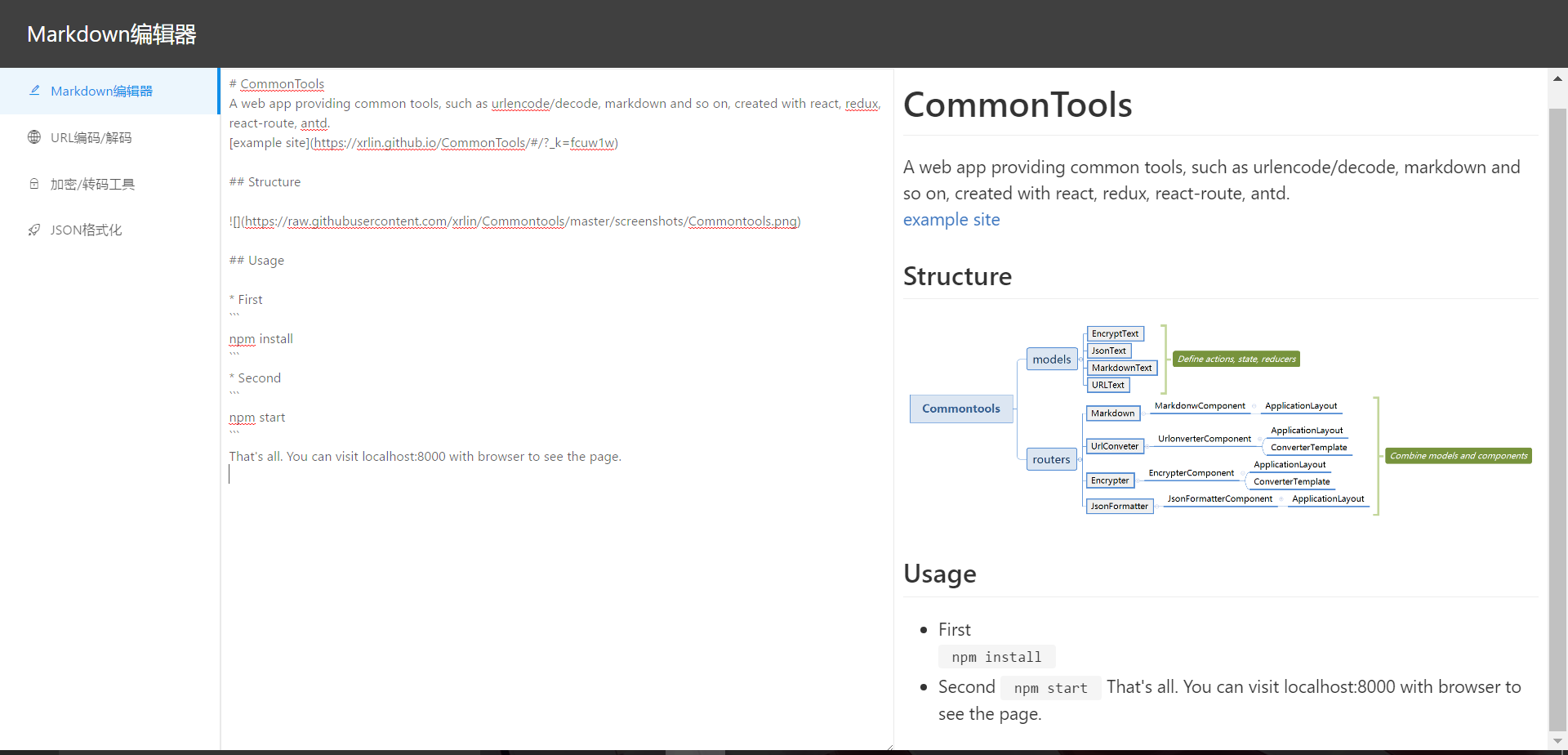Open the Markdown编辑器 menu item

[x=109, y=91]
